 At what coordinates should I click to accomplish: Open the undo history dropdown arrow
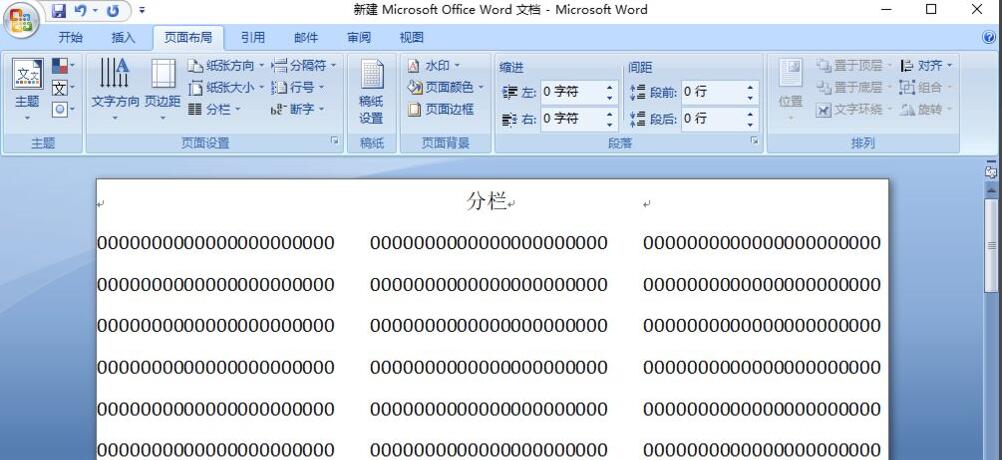coord(95,10)
